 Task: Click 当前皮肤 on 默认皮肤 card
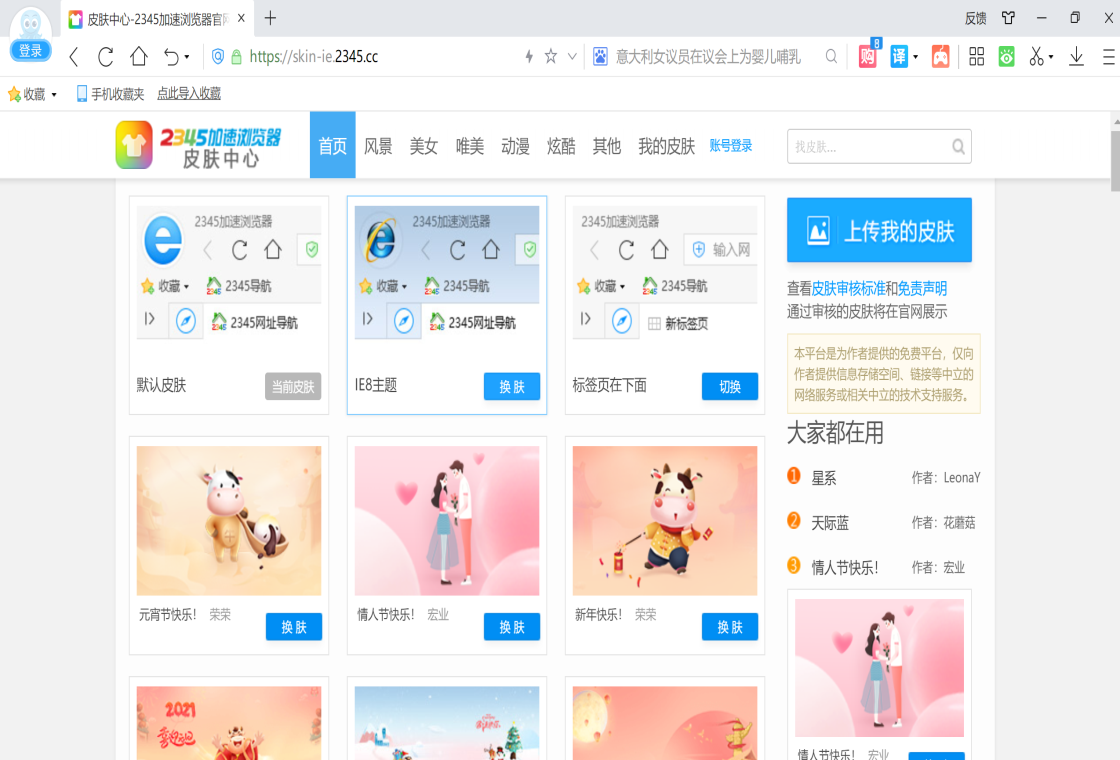pyautogui.click(x=293, y=386)
